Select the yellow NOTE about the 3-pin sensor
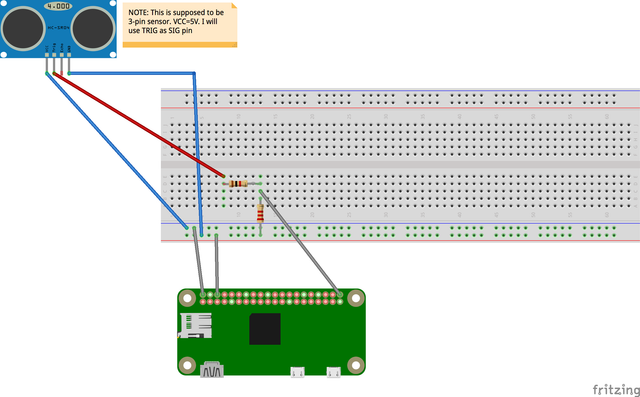640x397 pixels. tap(180, 25)
